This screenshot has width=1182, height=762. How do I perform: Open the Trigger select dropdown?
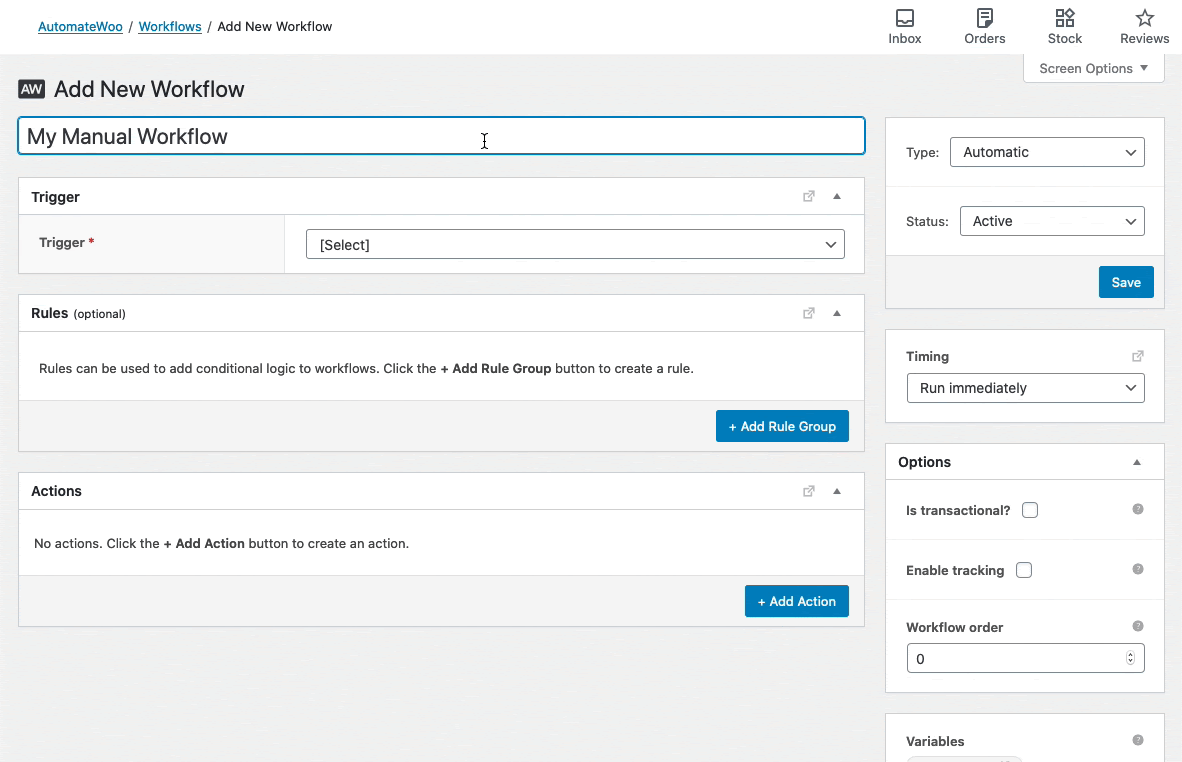tap(575, 244)
